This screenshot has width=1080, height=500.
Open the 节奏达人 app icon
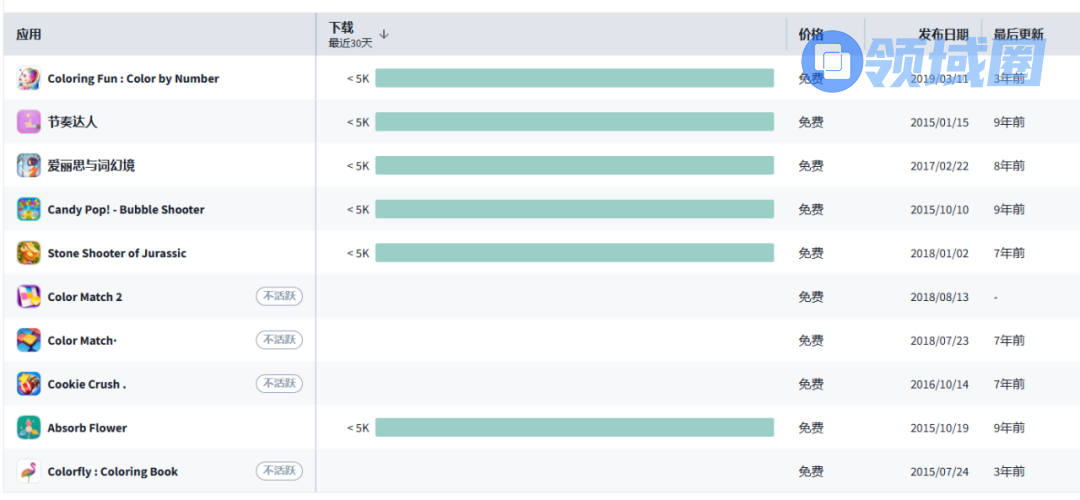point(29,122)
